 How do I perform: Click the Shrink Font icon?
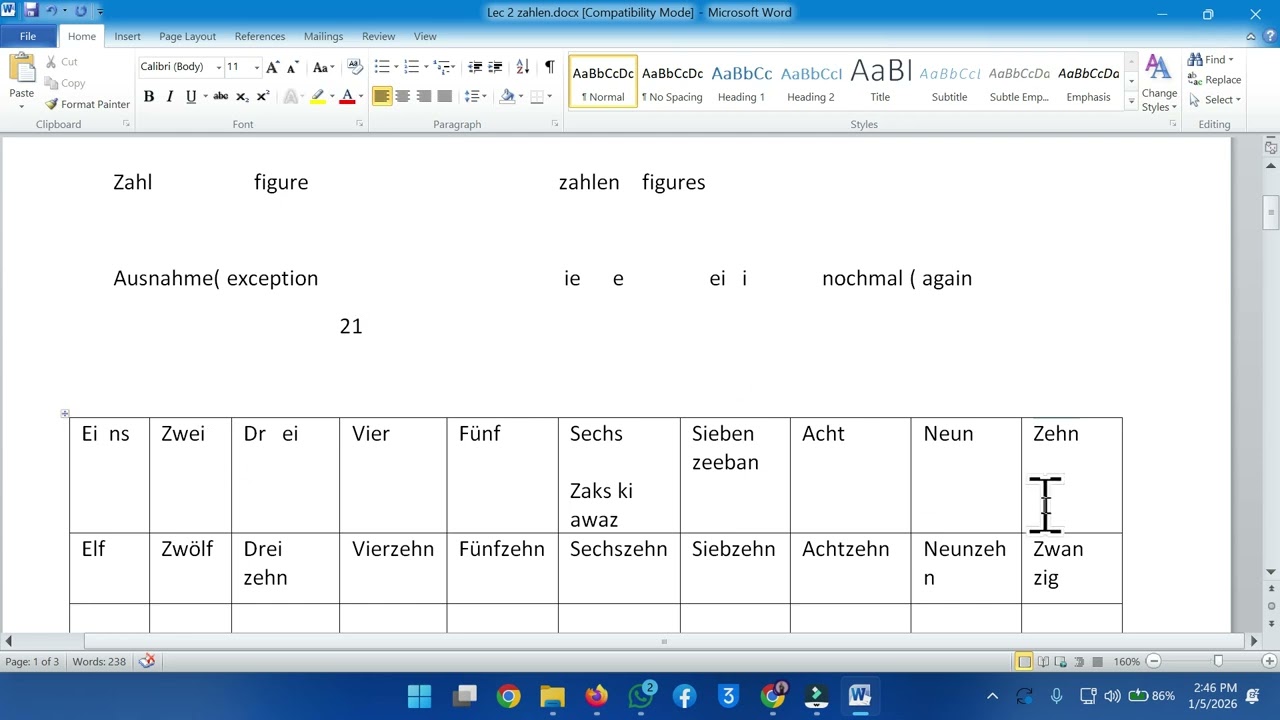pos(292,67)
